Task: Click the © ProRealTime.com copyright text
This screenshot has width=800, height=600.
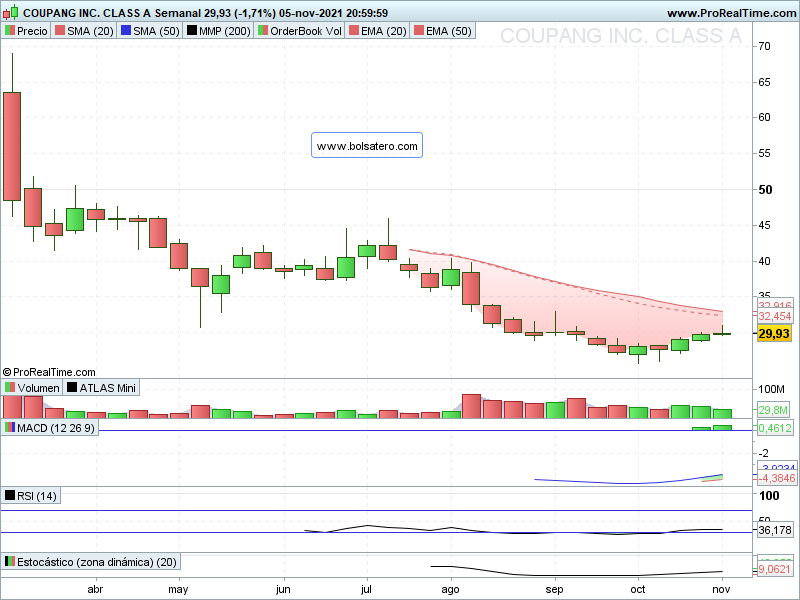Action: [x=49, y=372]
